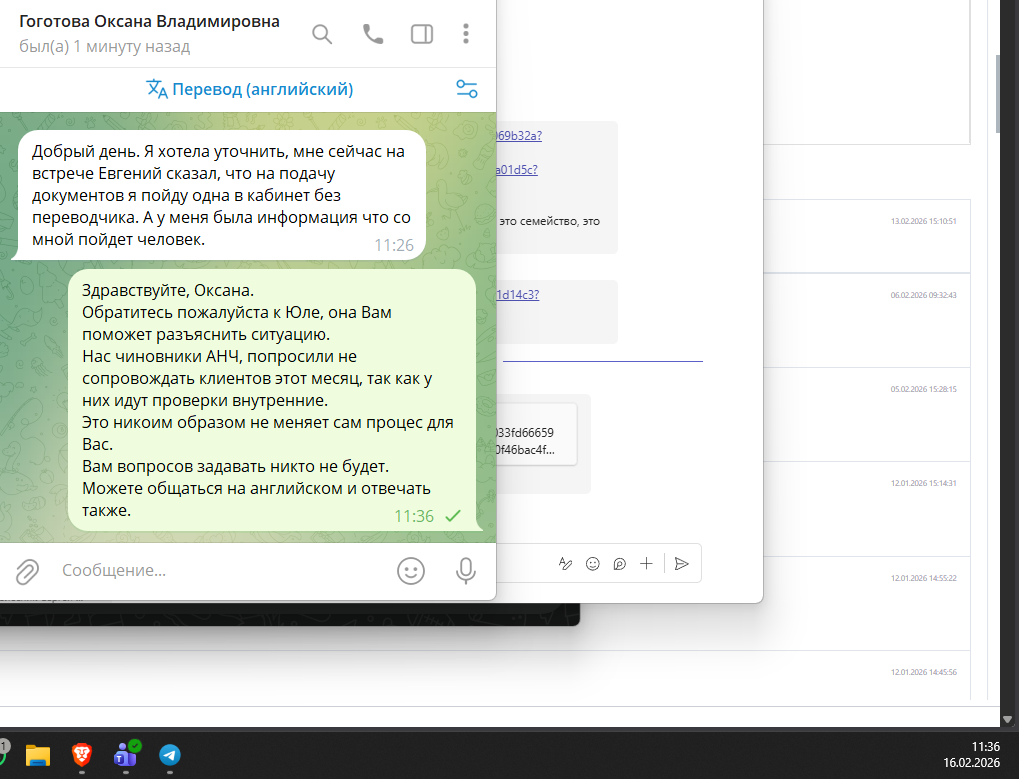
Task: Call Гоготова Оксана Владимировна
Action: point(372,34)
